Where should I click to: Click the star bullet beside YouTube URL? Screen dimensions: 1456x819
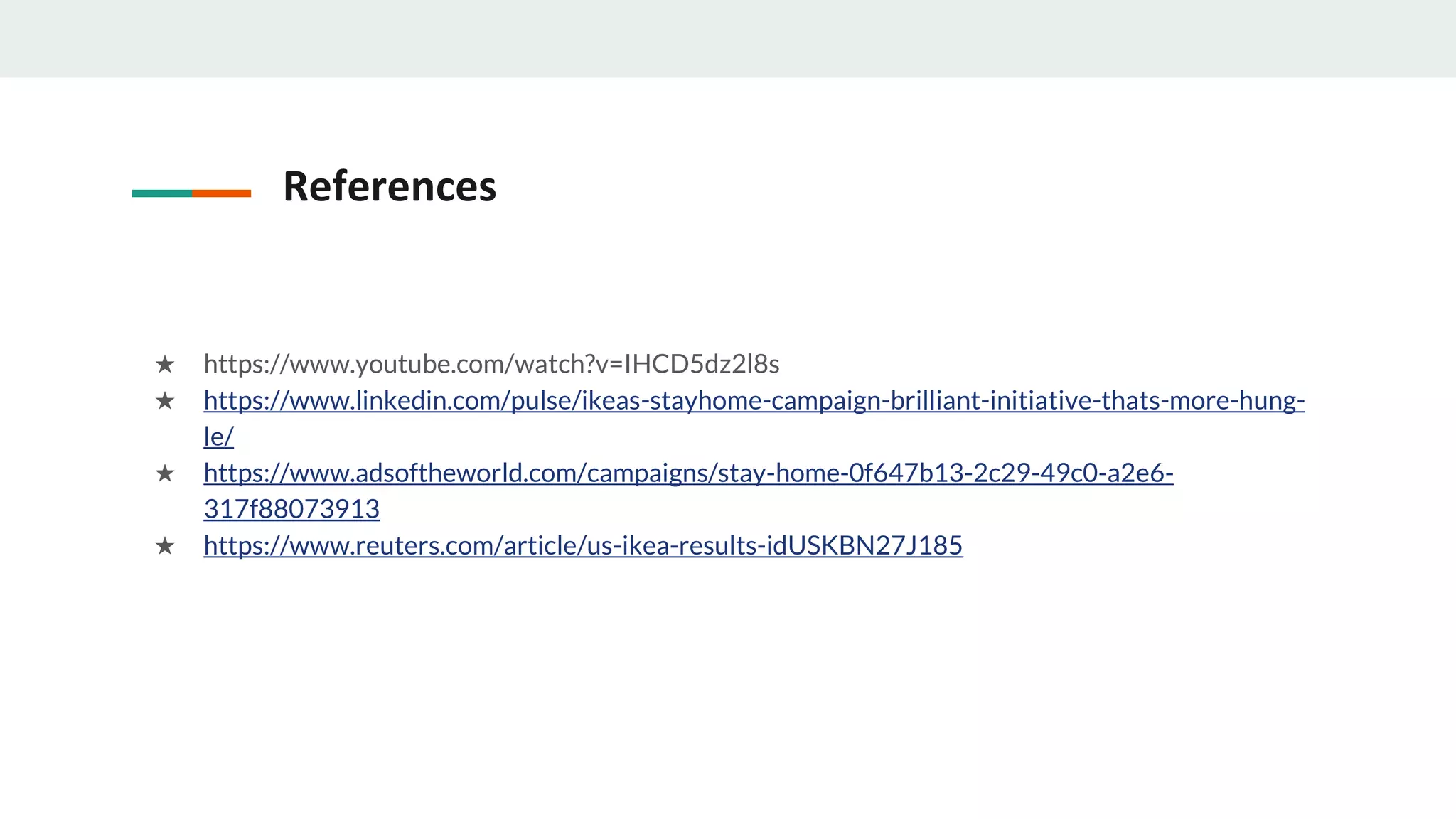[x=165, y=365]
